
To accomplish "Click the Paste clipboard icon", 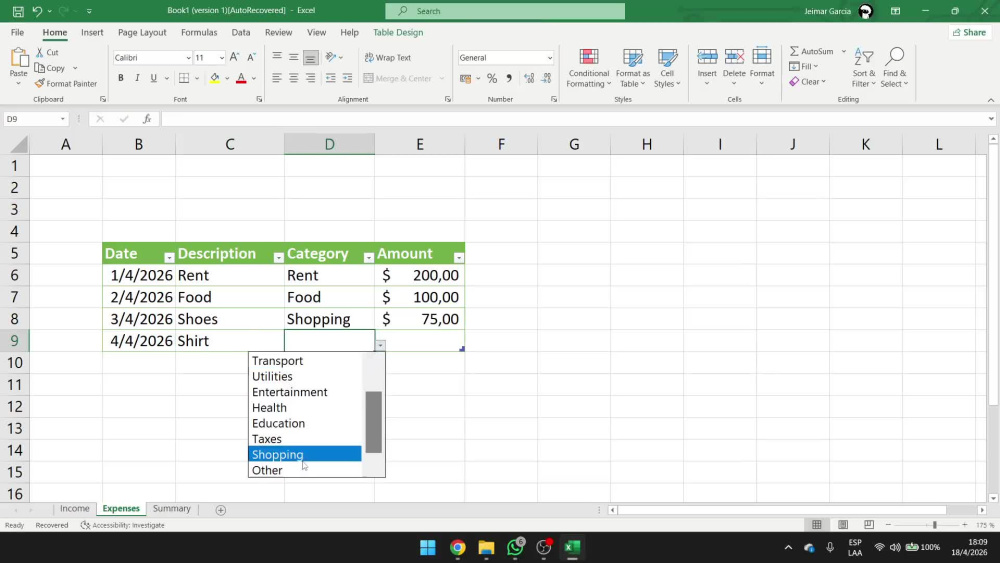I will tap(18, 59).
